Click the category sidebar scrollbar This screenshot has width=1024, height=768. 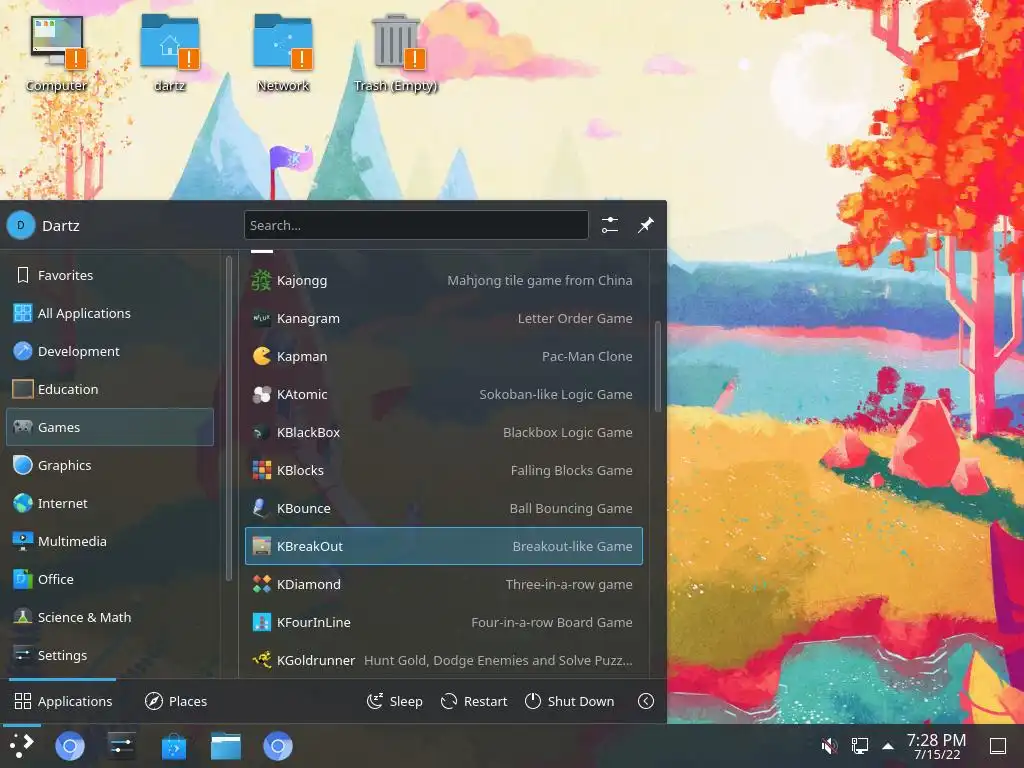229,419
